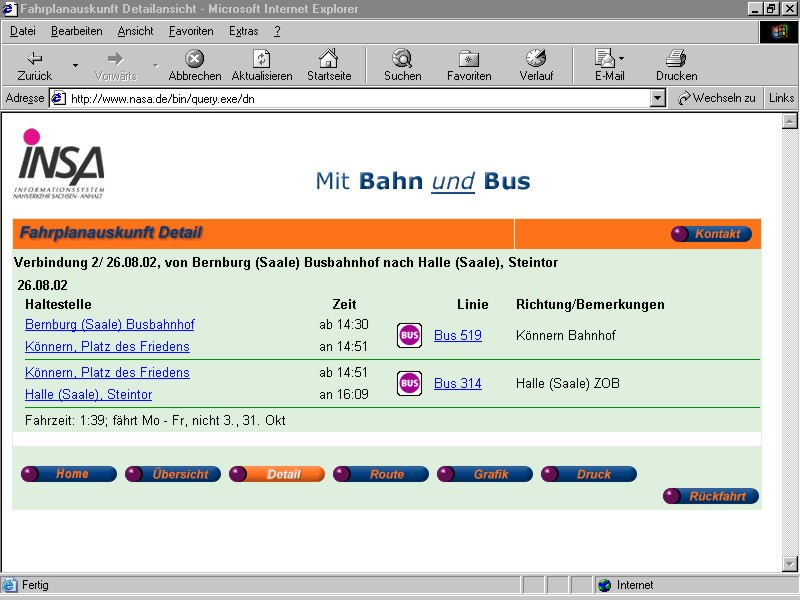
Task: Click the Internet zone globe icon
Action: point(605,585)
